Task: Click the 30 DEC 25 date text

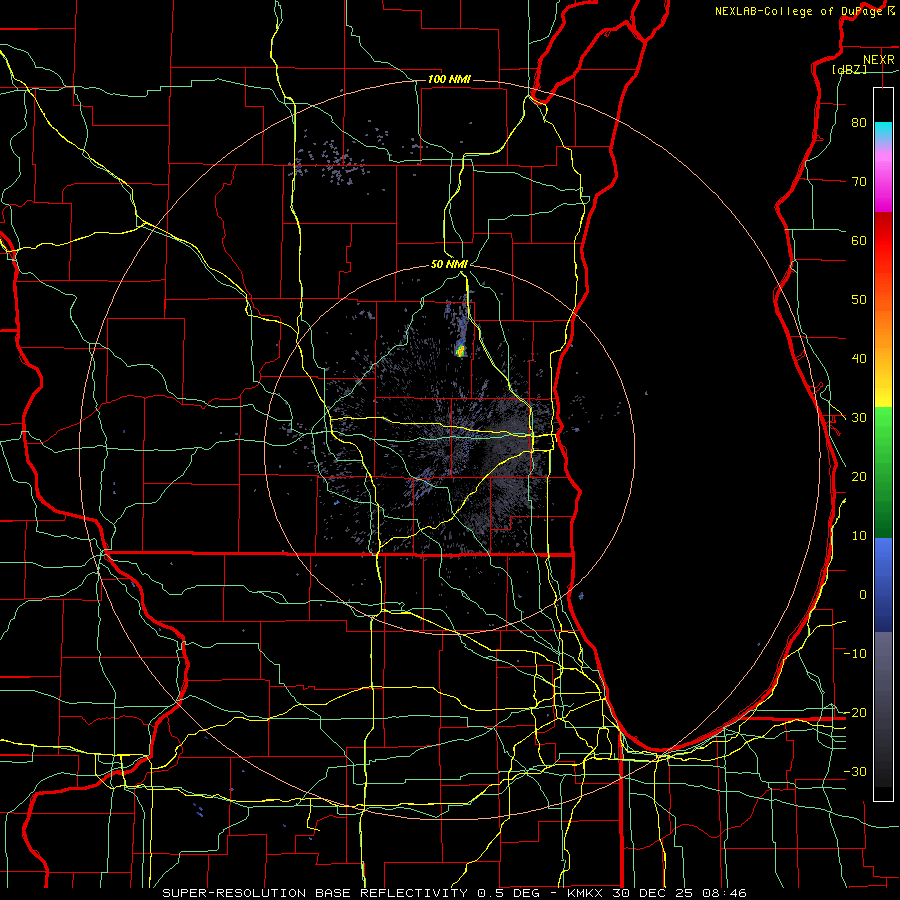Action: 653,893
